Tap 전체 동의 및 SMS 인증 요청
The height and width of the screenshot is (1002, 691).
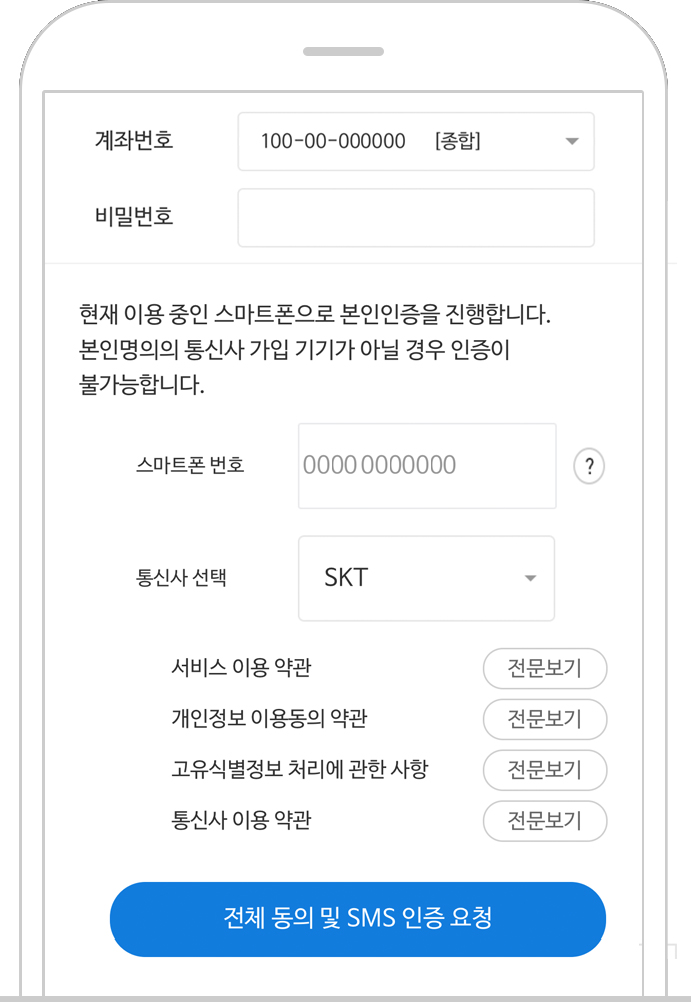[358, 919]
